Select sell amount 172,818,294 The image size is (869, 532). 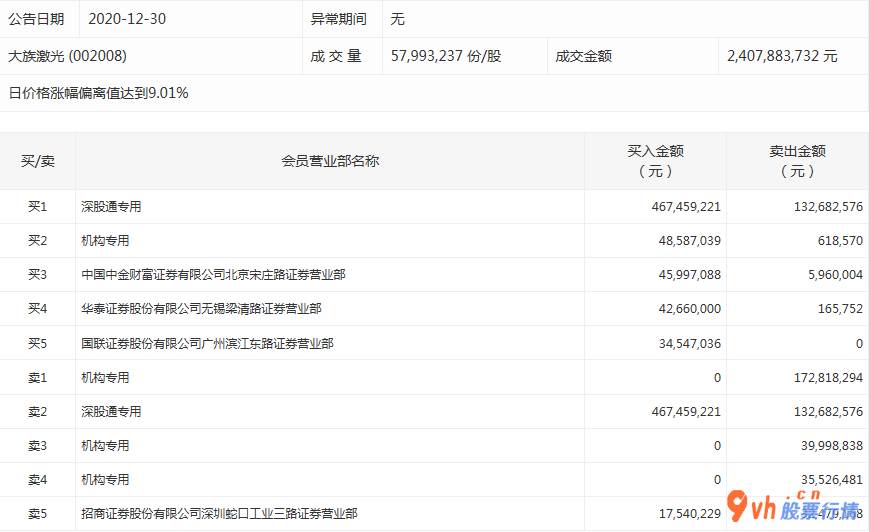tap(828, 377)
